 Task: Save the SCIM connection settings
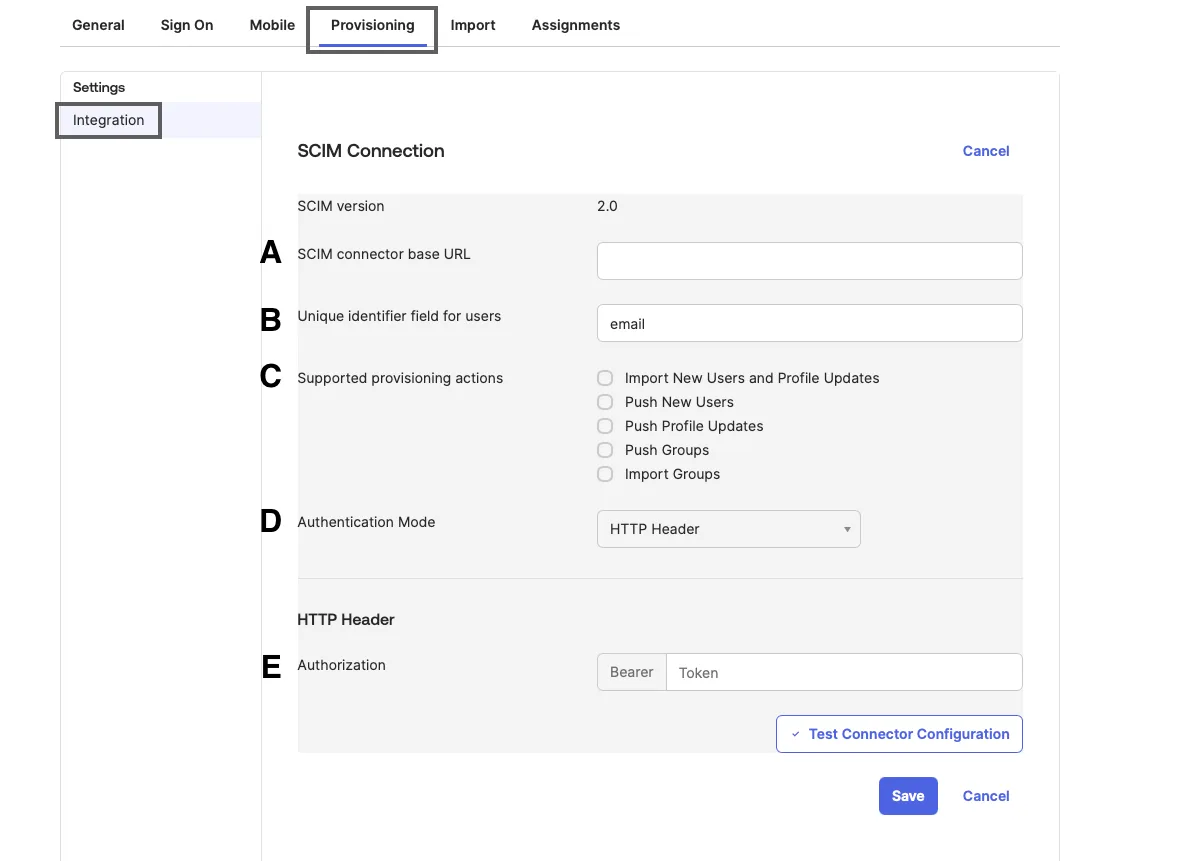908,795
